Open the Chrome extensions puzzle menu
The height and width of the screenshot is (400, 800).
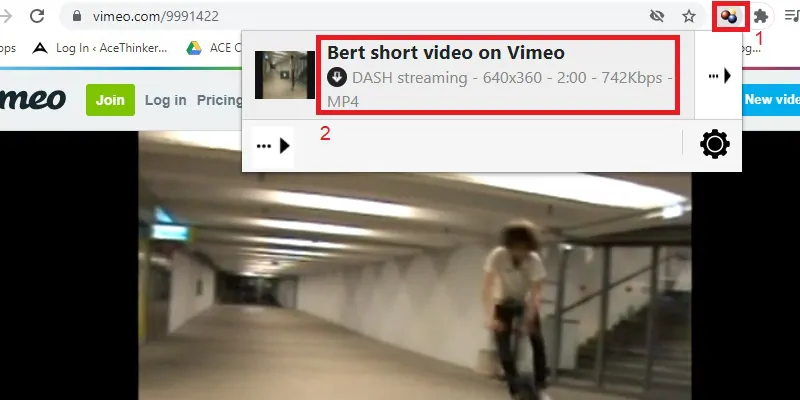coord(762,16)
